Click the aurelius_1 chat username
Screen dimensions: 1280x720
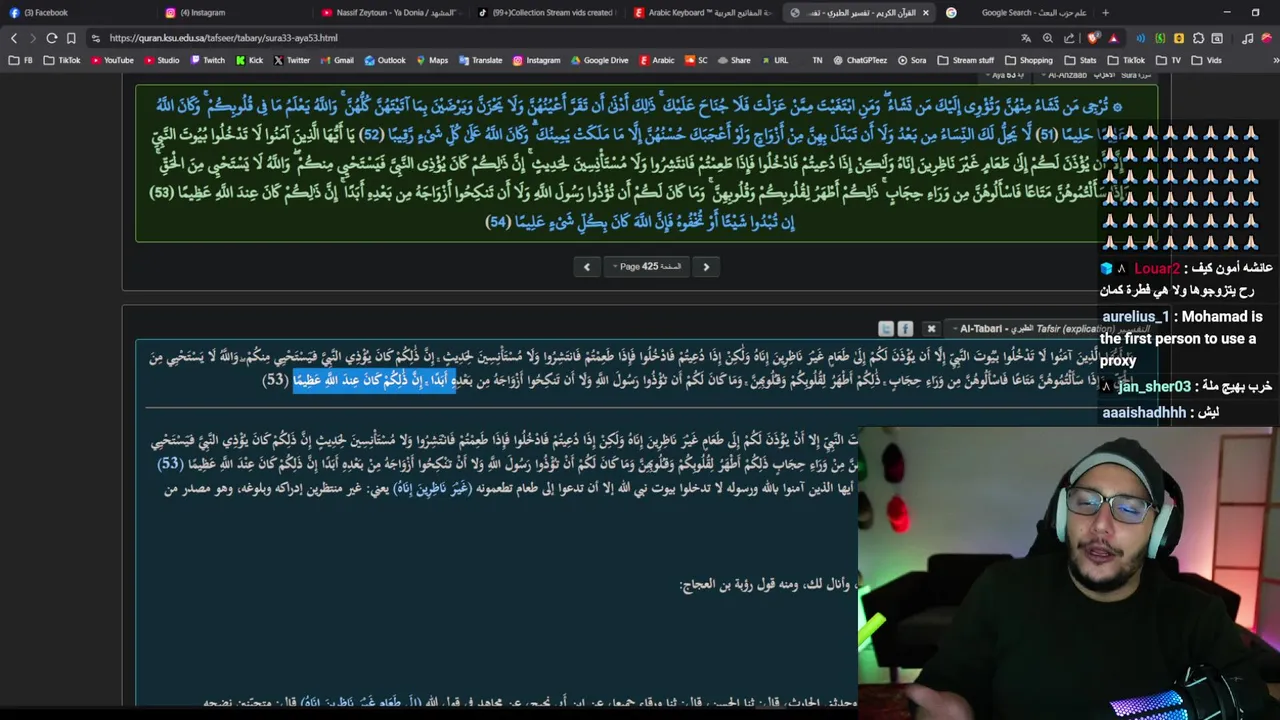1135,316
